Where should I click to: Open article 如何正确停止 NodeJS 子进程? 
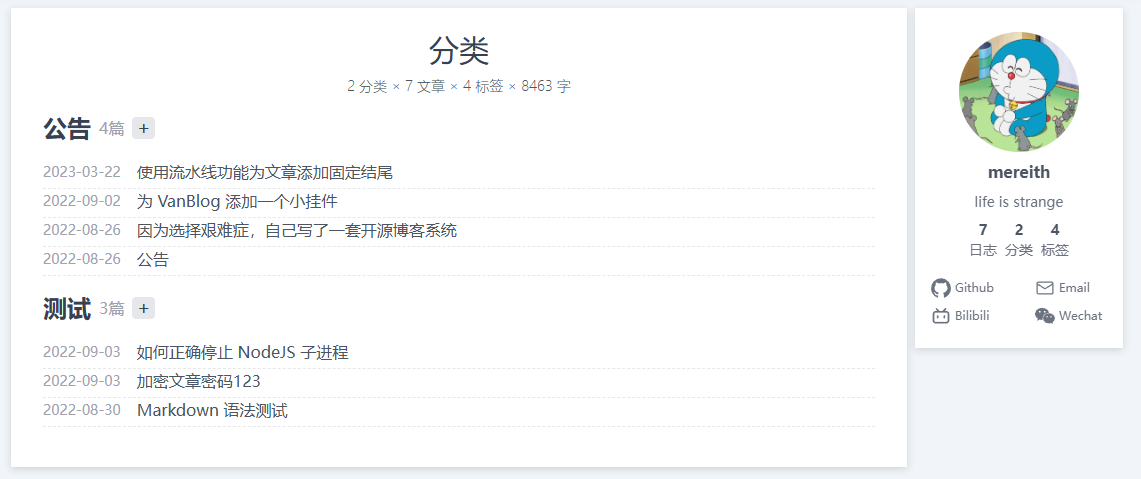(243, 353)
